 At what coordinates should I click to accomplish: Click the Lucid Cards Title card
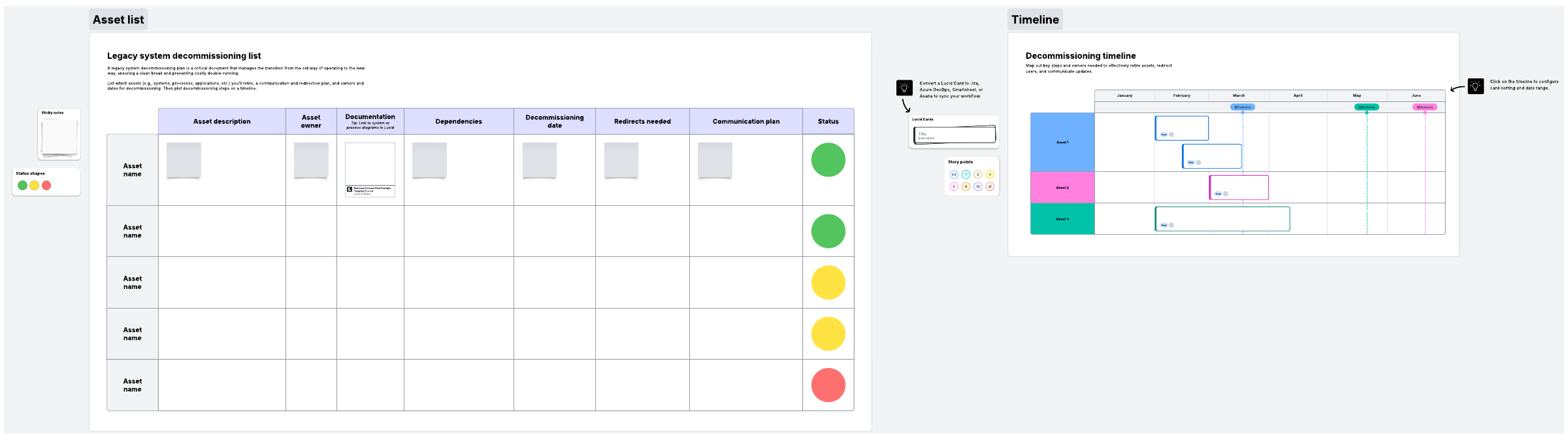click(955, 135)
